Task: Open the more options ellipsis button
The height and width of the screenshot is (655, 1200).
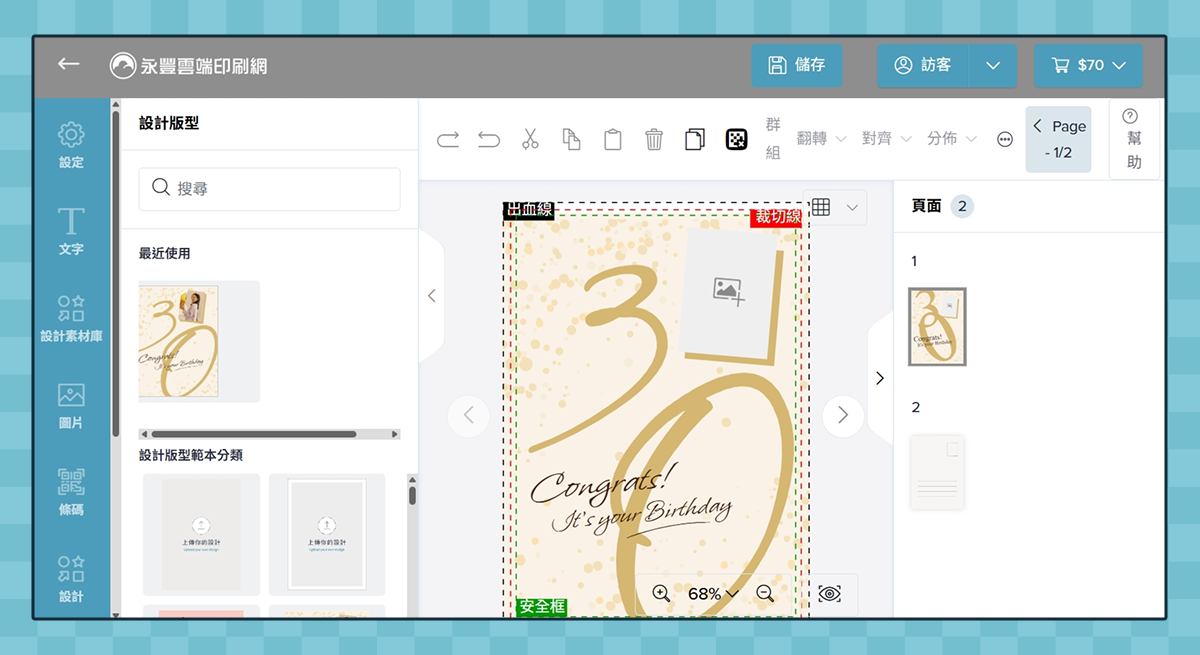Action: pos(1005,140)
